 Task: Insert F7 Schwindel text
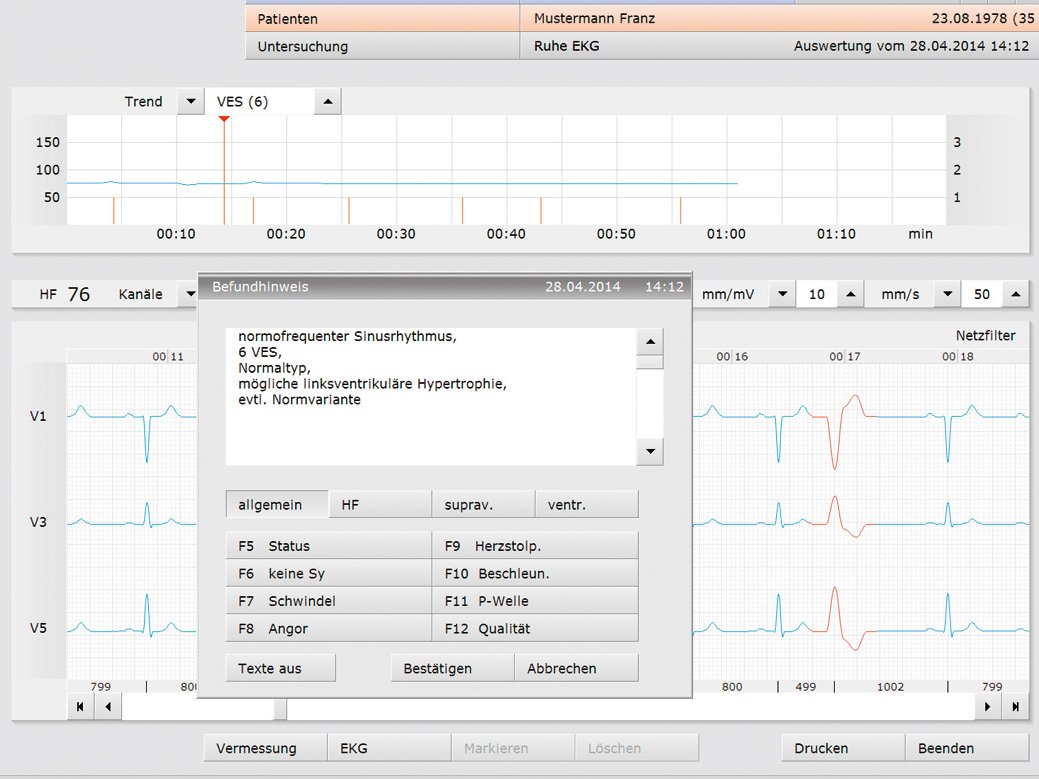pos(328,601)
